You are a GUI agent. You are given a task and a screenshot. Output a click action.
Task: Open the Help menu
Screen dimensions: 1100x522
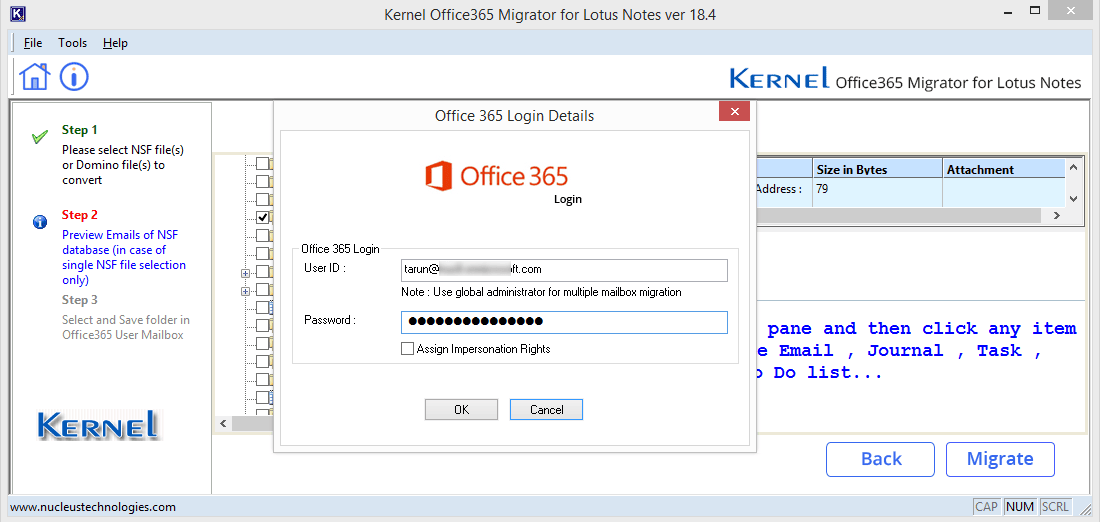[x=115, y=43]
